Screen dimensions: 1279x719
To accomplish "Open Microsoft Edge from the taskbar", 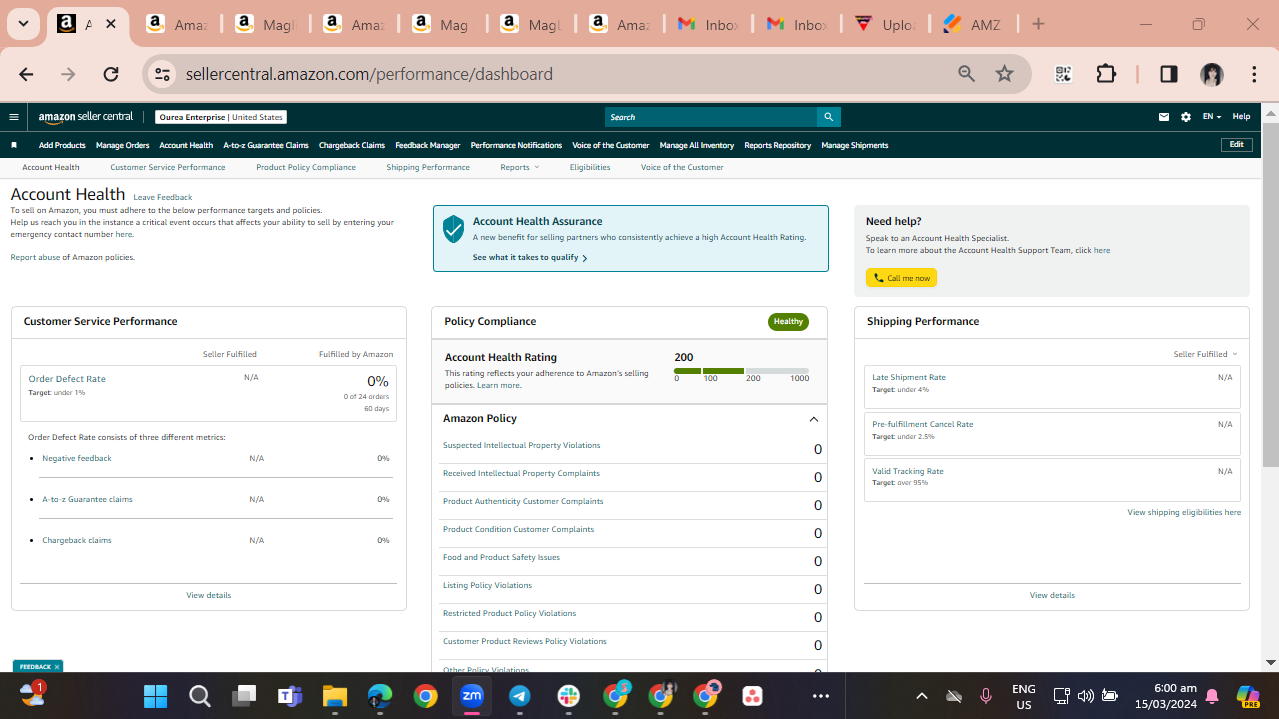I will point(380,696).
